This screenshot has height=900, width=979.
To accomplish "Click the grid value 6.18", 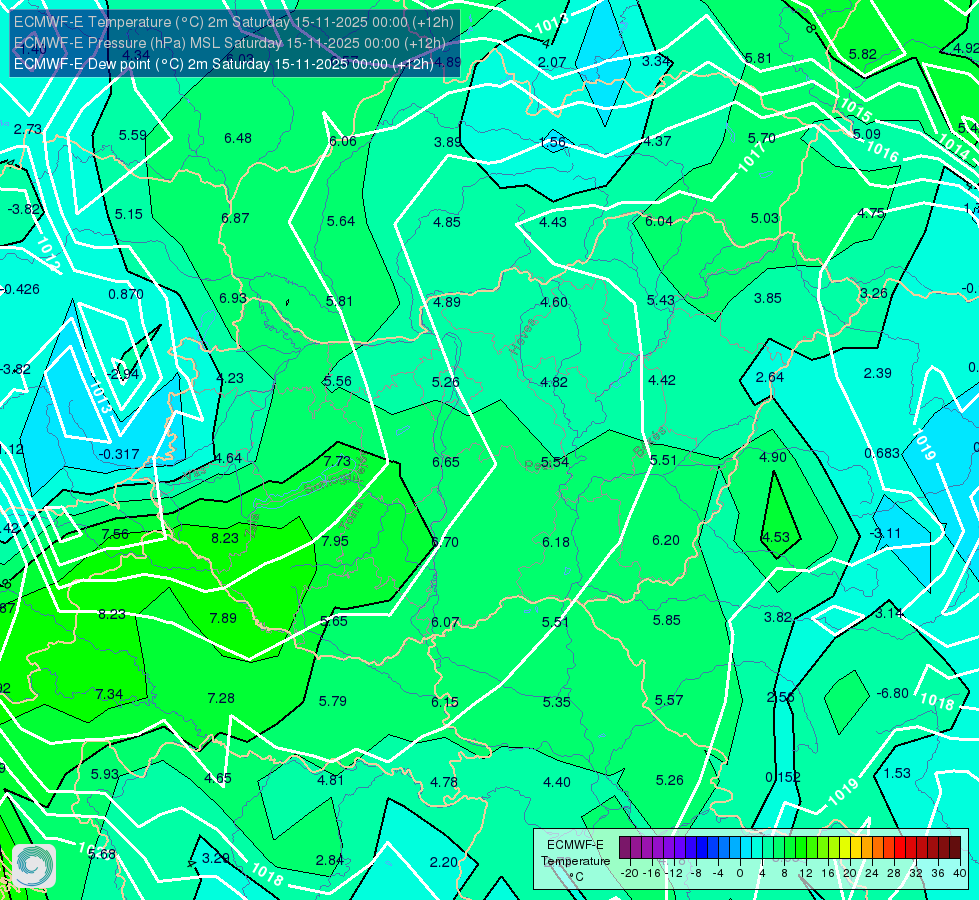I will tap(556, 542).
